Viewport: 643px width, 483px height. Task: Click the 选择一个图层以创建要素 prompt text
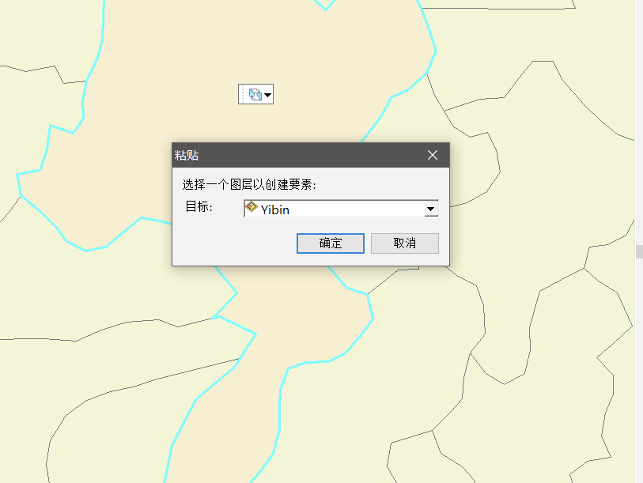pos(249,185)
